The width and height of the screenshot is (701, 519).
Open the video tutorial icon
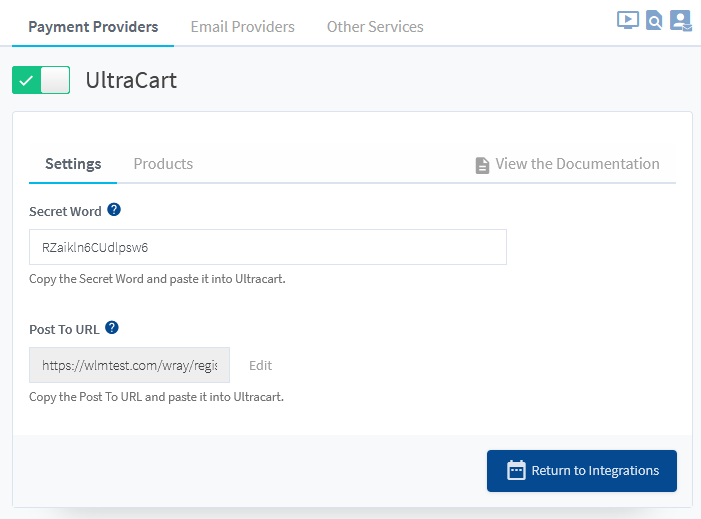(x=628, y=21)
